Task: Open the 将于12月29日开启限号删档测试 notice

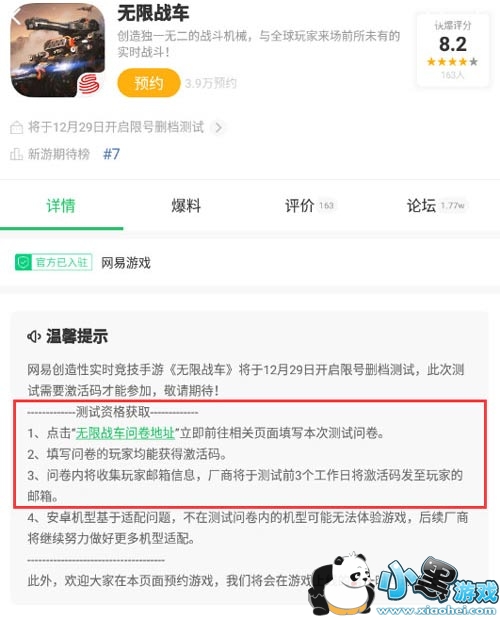Action: [116, 127]
